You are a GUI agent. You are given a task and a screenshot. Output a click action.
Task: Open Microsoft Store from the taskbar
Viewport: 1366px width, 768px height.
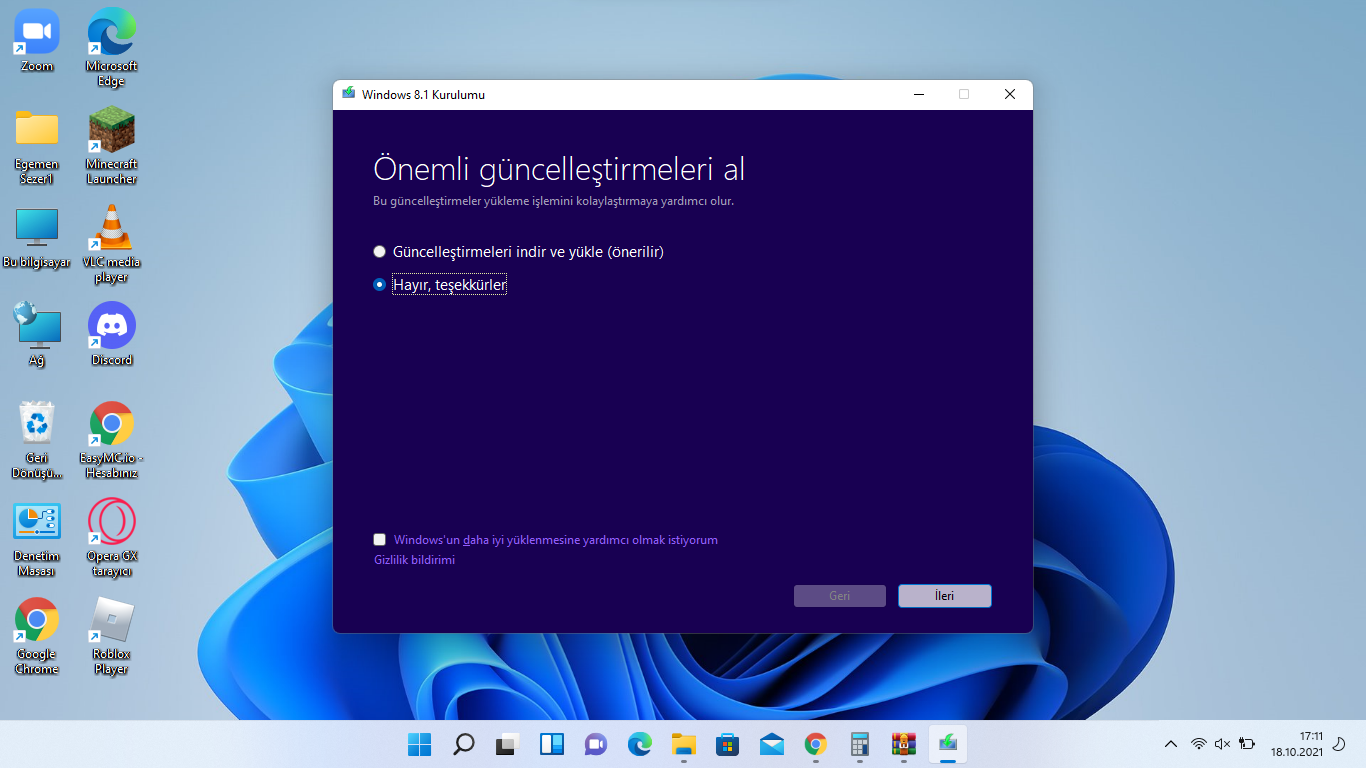tap(727, 744)
